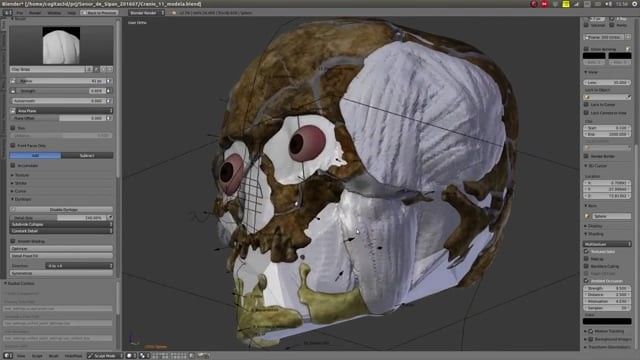Viewport: 640px width, 360px height.
Task: Click Disable Dyntopo button
Action: pyautogui.click(x=61, y=209)
